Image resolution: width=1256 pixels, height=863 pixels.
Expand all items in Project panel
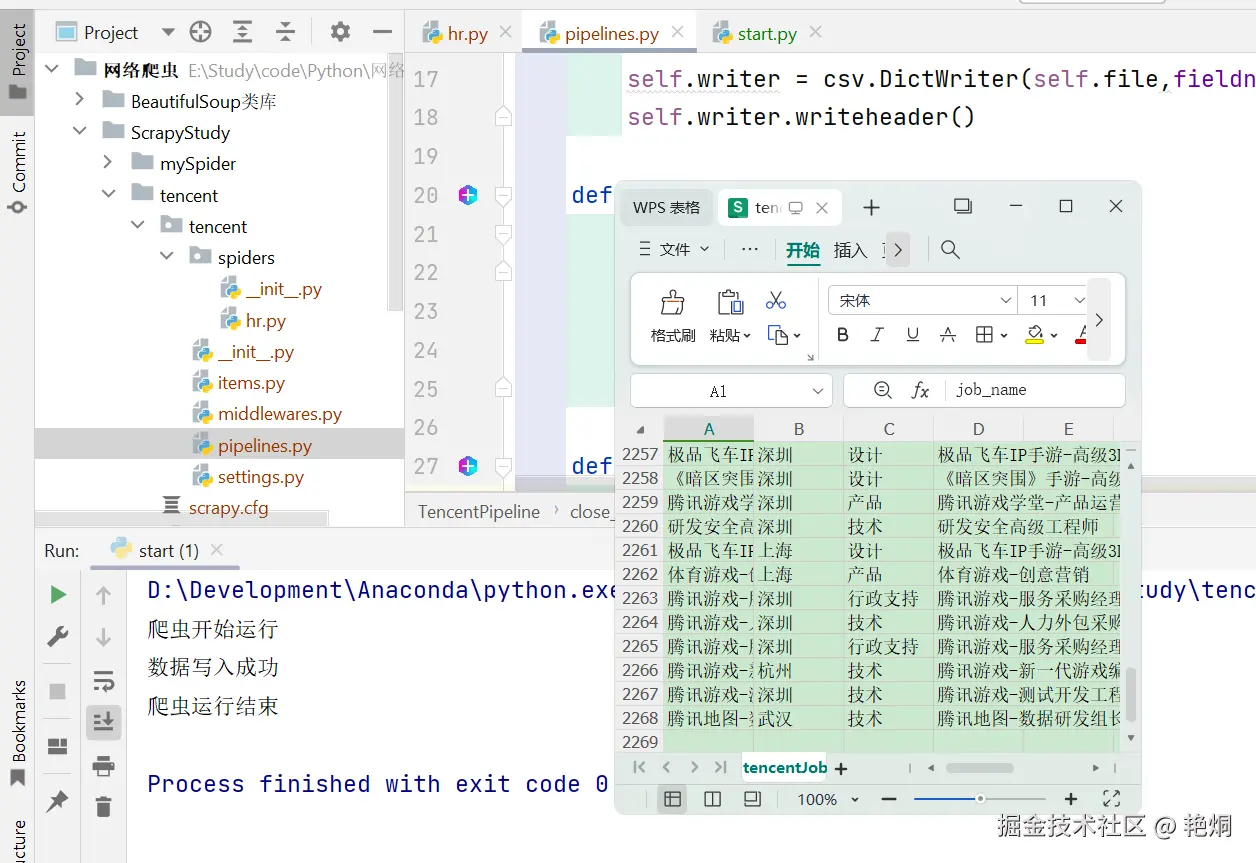click(x=242, y=32)
